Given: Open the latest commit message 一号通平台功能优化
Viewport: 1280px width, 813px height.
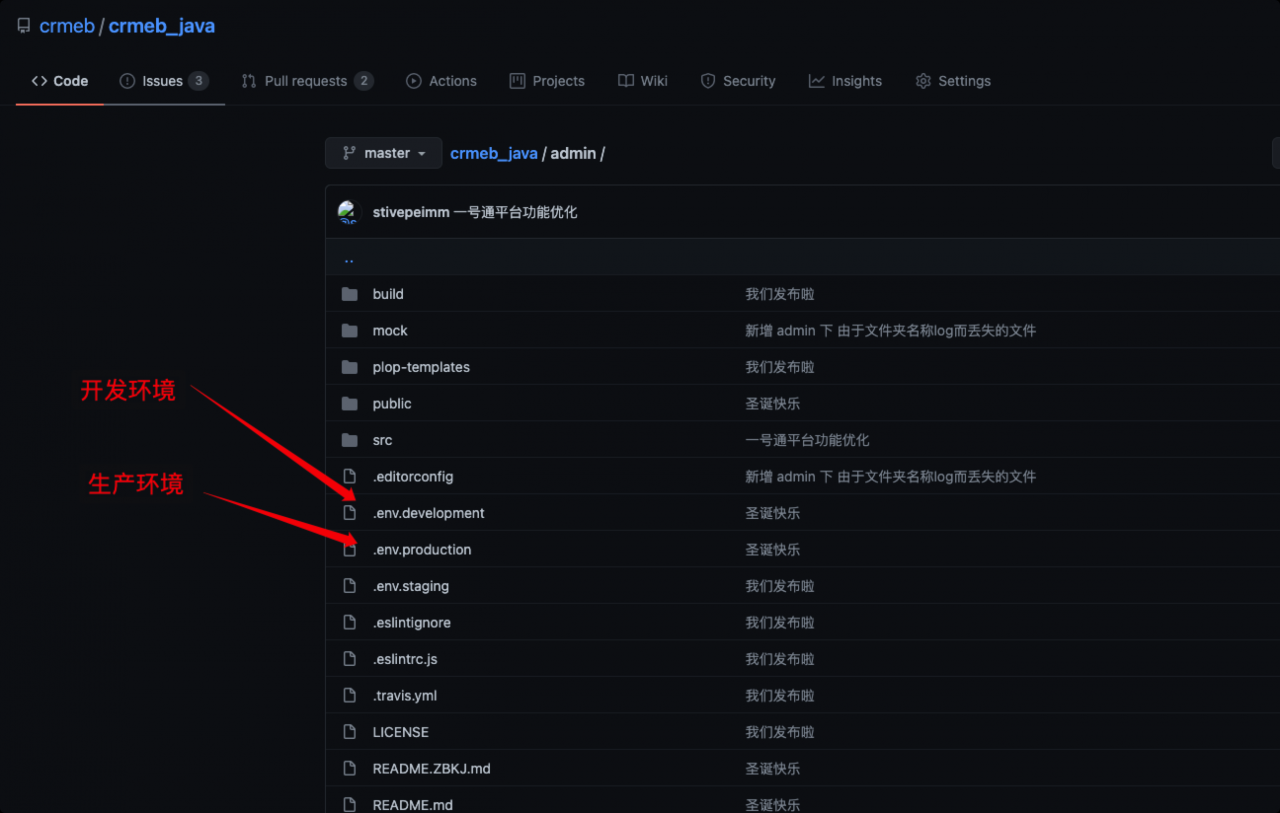Looking at the screenshot, I should tap(515, 212).
